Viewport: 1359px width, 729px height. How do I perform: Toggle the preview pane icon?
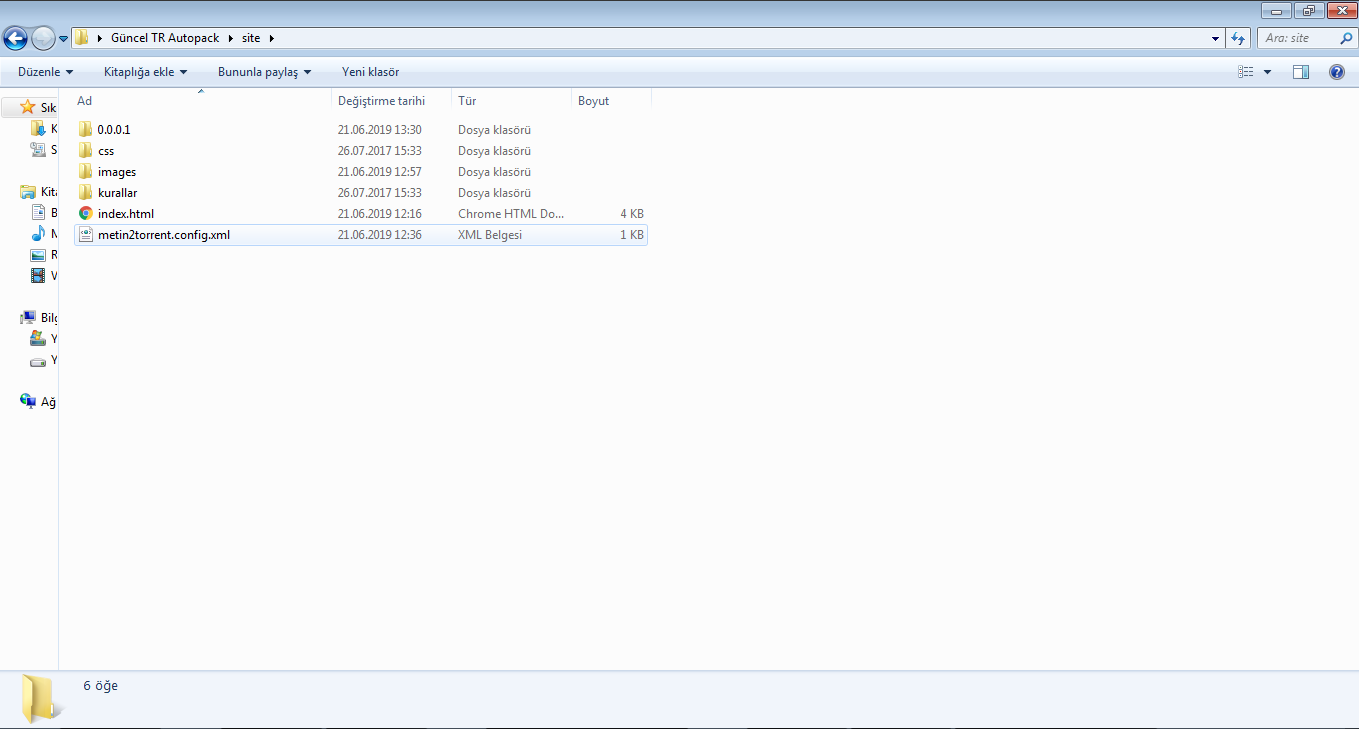click(x=1300, y=72)
